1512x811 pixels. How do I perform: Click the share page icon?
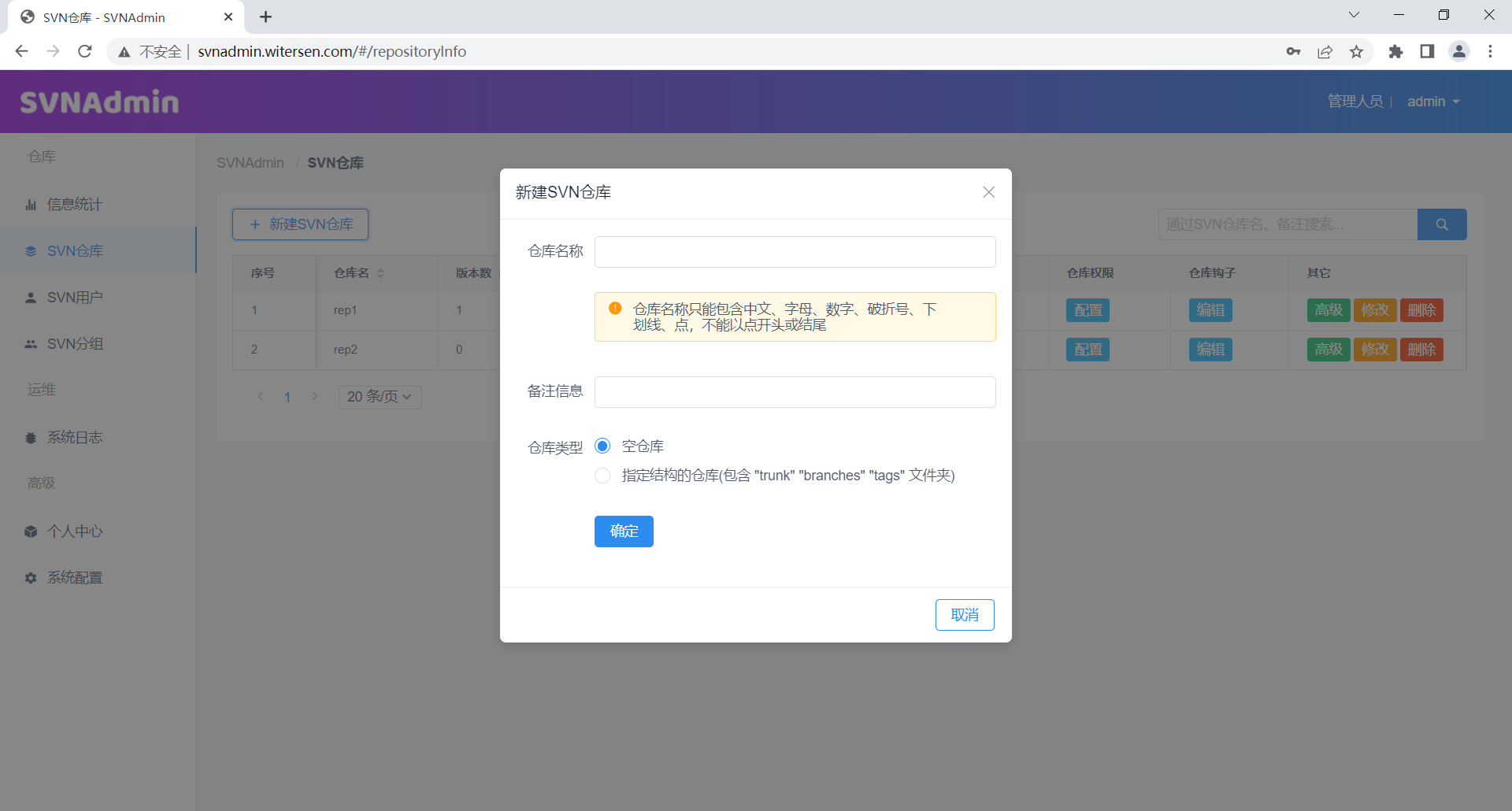[x=1325, y=51]
